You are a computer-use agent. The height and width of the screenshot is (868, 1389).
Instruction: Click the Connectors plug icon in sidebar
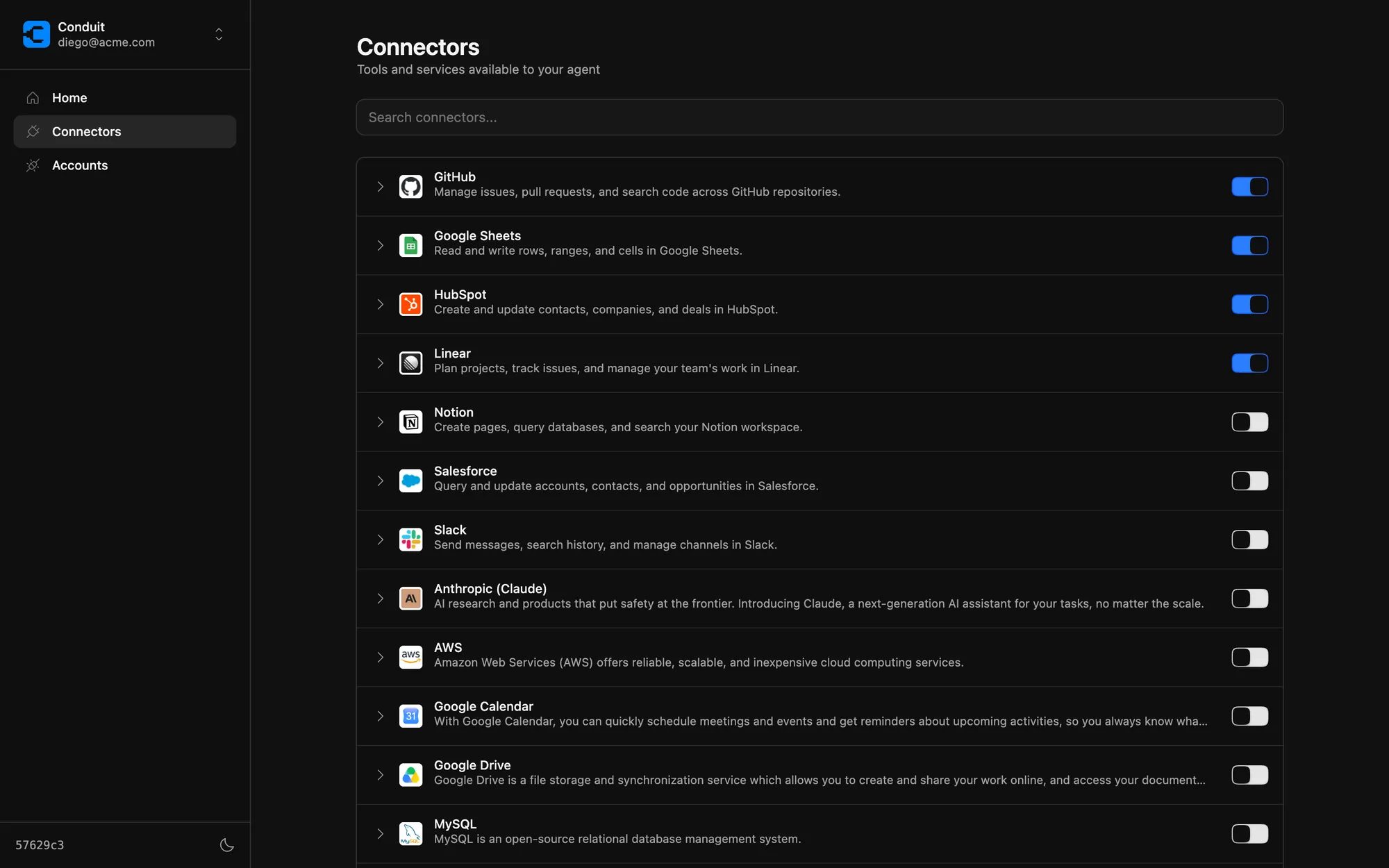(x=33, y=131)
